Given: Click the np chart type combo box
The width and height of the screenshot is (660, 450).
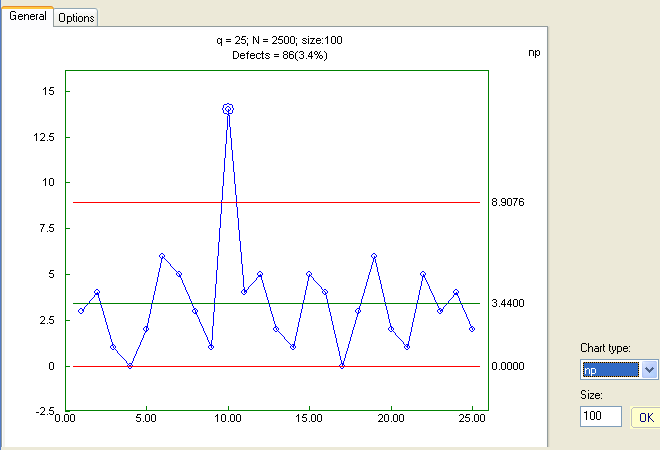Looking at the screenshot, I should coord(610,370).
